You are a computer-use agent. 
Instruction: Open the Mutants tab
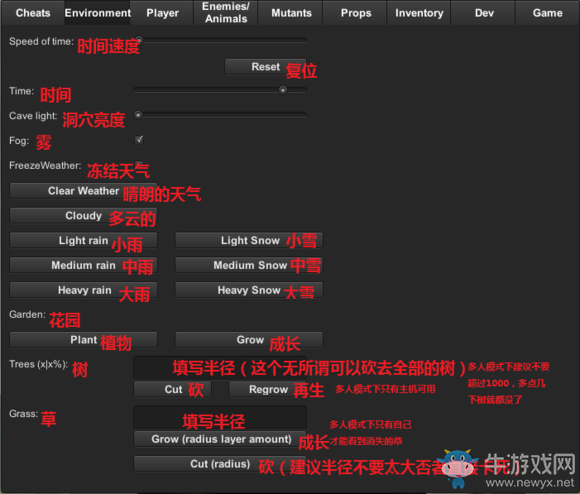pos(291,13)
